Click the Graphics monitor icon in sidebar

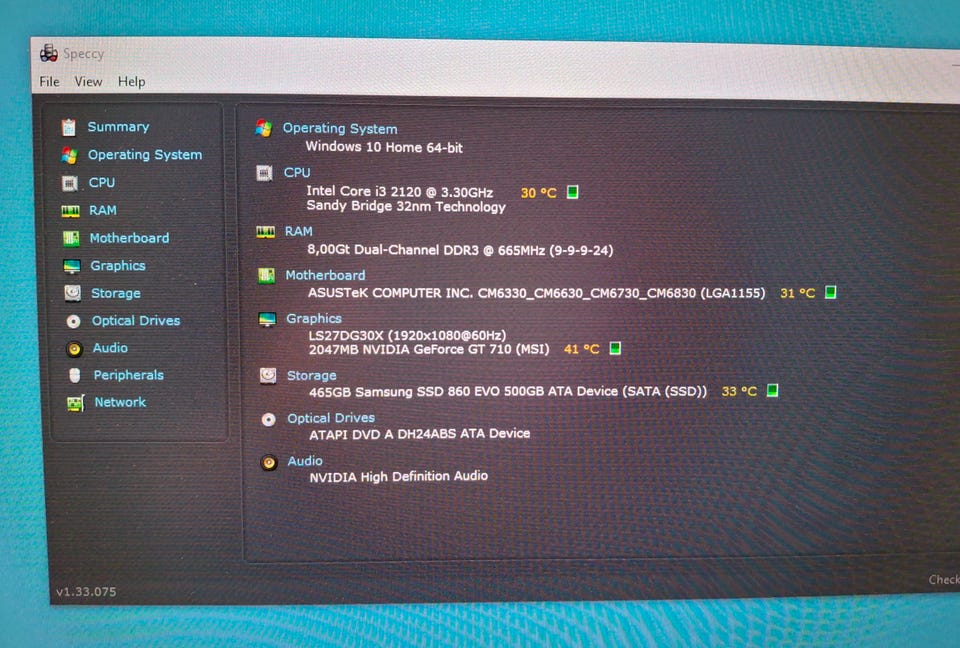pos(72,266)
